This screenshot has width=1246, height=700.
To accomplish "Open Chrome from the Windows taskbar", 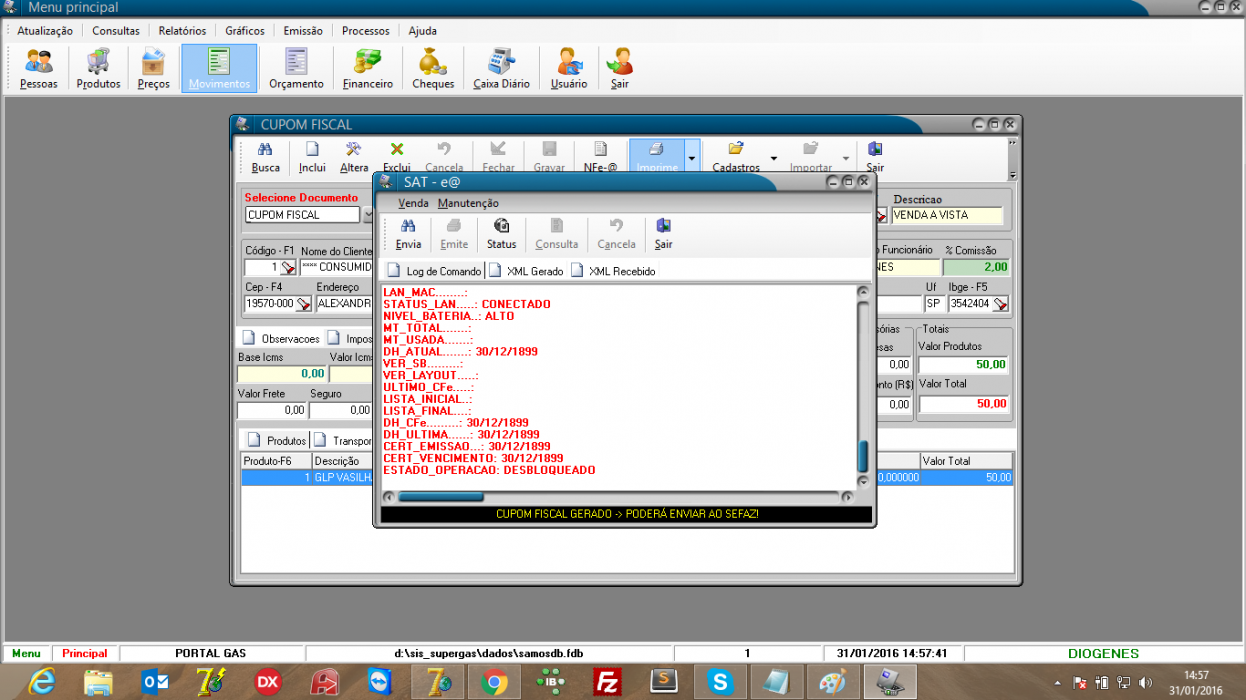I will (492, 682).
